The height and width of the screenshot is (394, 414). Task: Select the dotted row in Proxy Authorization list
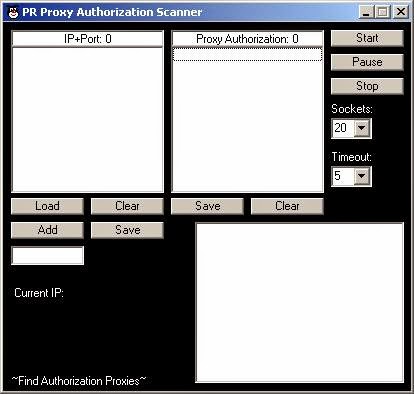coord(247,55)
